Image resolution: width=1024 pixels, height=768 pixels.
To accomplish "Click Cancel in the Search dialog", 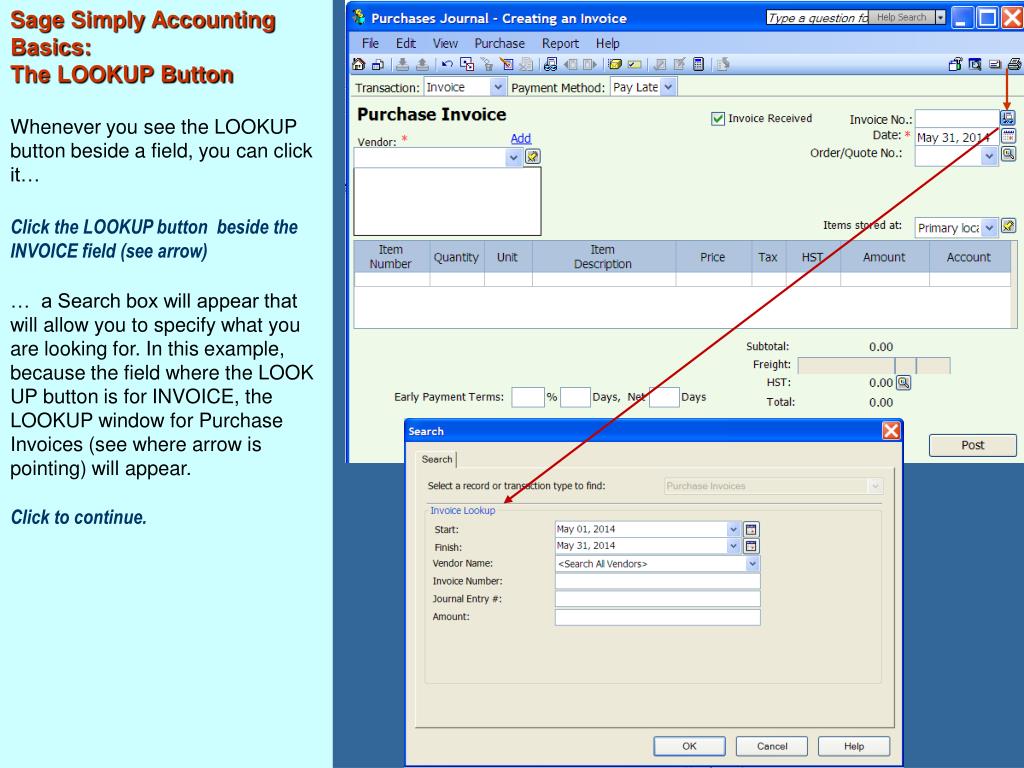I will tap(772, 746).
